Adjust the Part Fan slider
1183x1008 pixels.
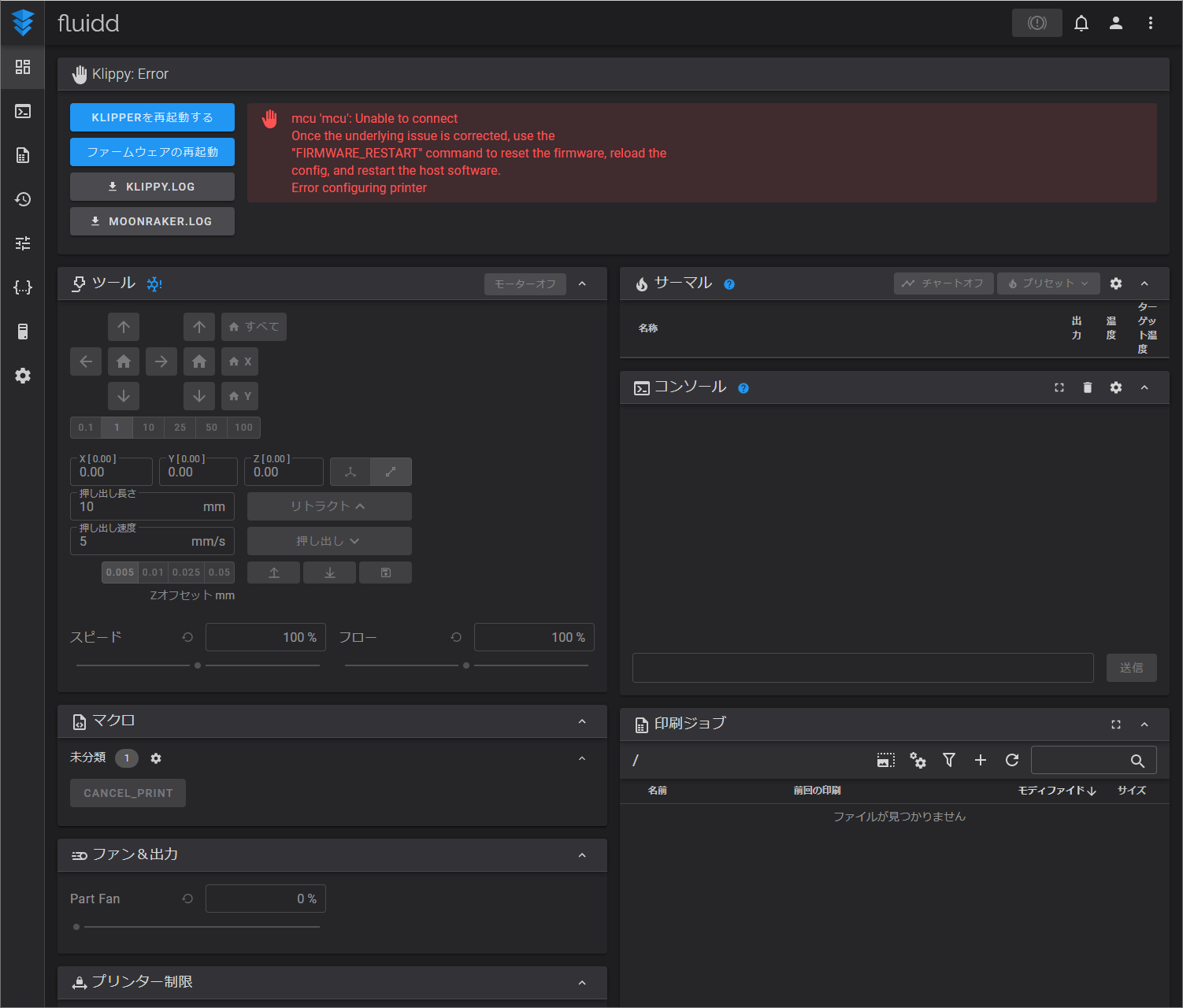[198, 927]
